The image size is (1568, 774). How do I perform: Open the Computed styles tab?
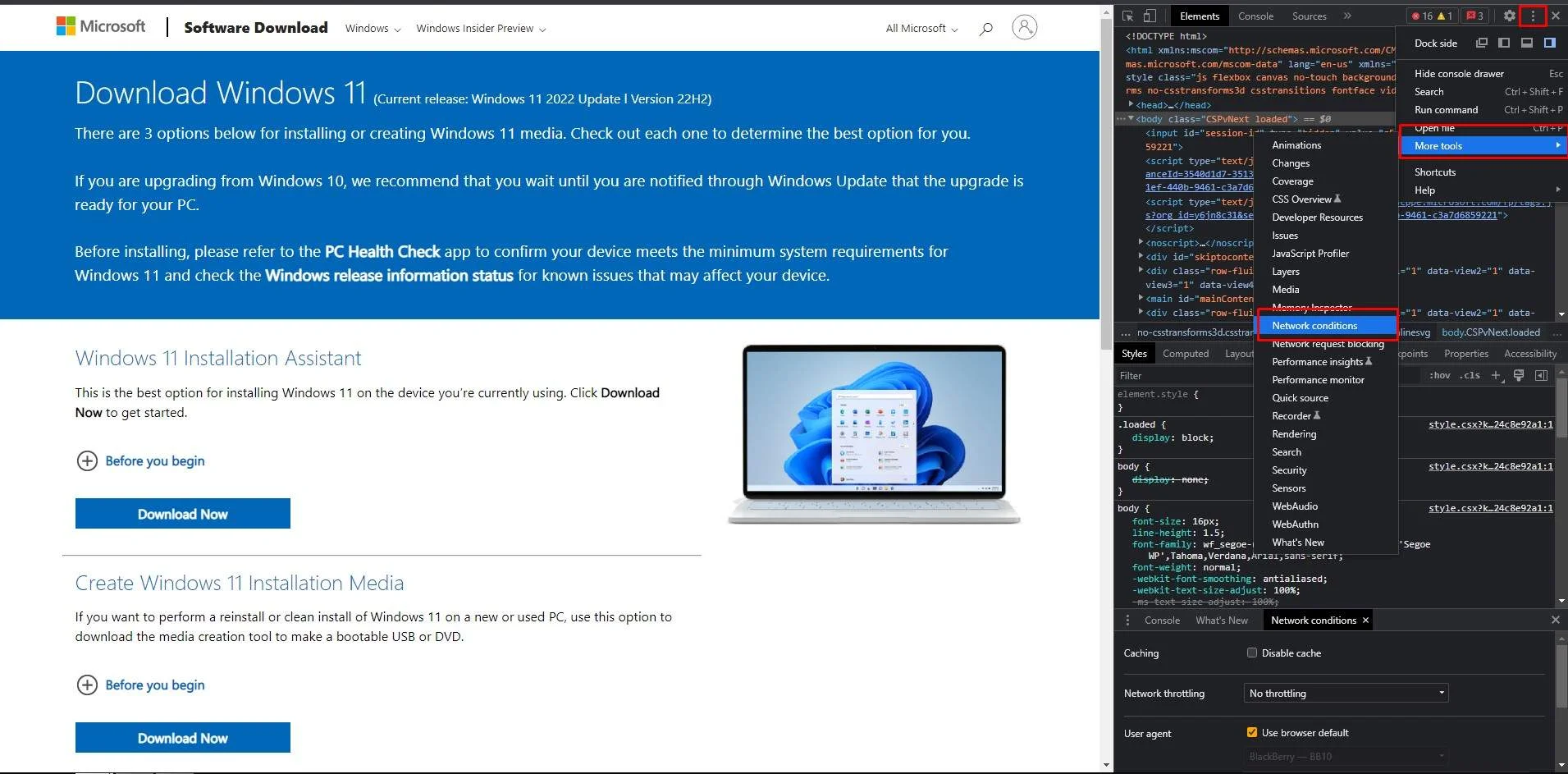click(1186, 354)
